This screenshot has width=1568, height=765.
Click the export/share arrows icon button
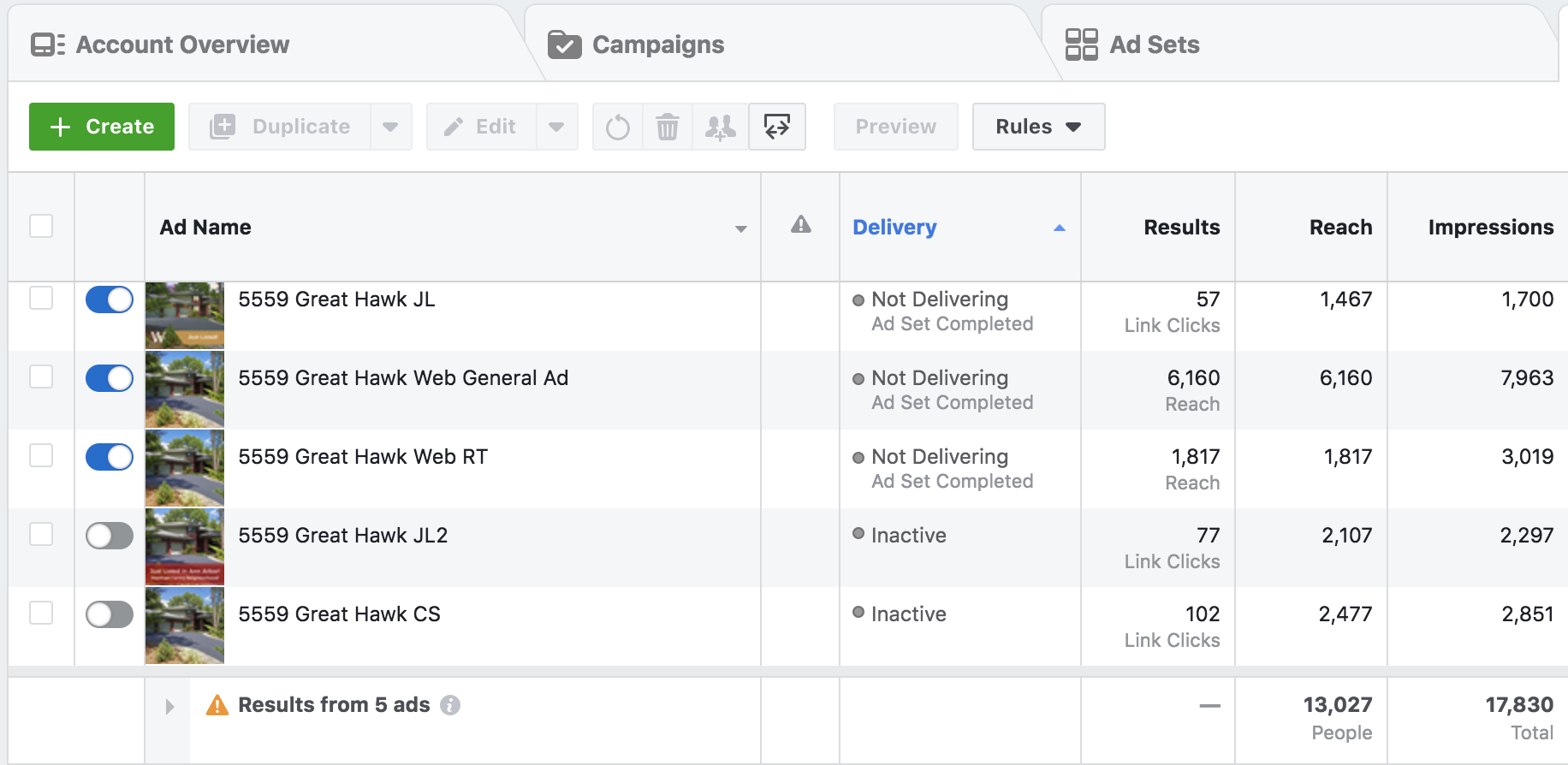(x=777, y=127)
